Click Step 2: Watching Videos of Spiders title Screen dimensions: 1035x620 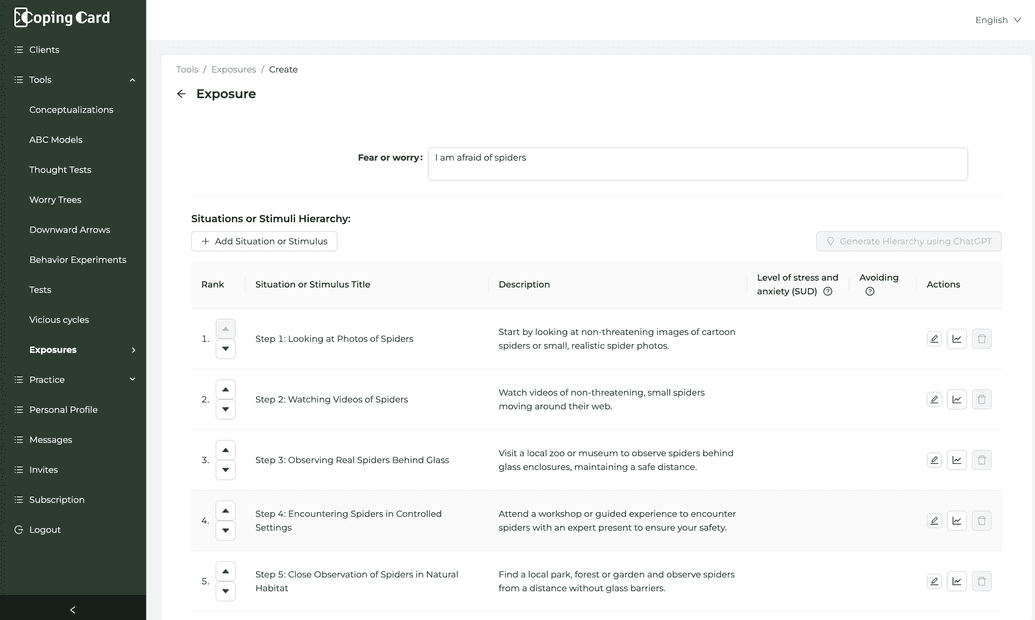(x=331, y=399)
